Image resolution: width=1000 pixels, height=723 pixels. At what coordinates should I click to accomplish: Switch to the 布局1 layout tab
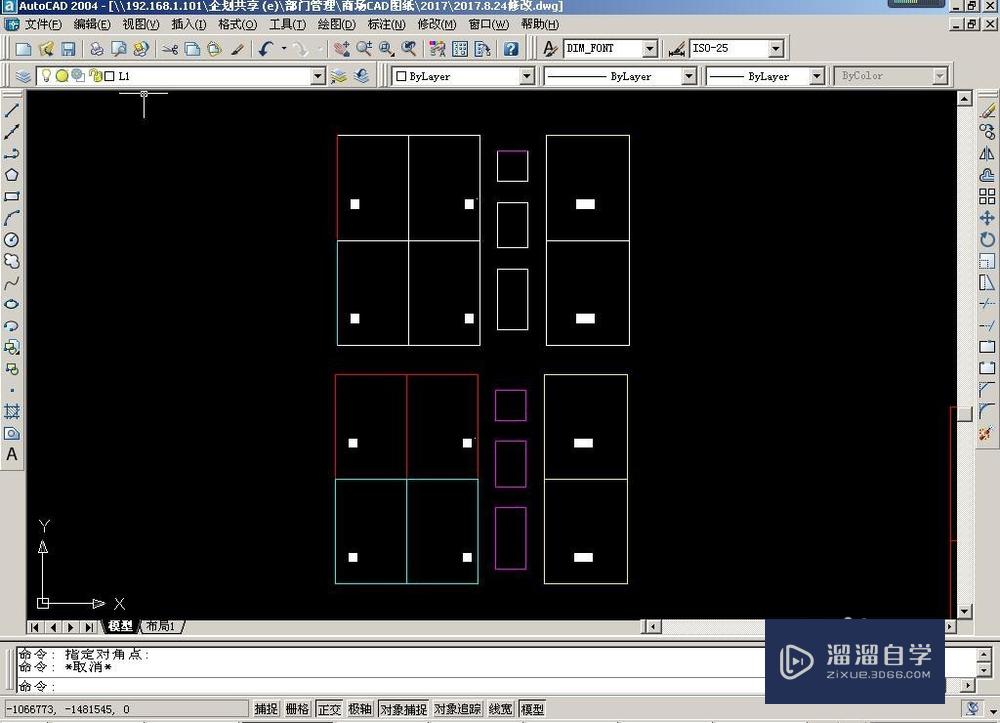coord(161,626)
